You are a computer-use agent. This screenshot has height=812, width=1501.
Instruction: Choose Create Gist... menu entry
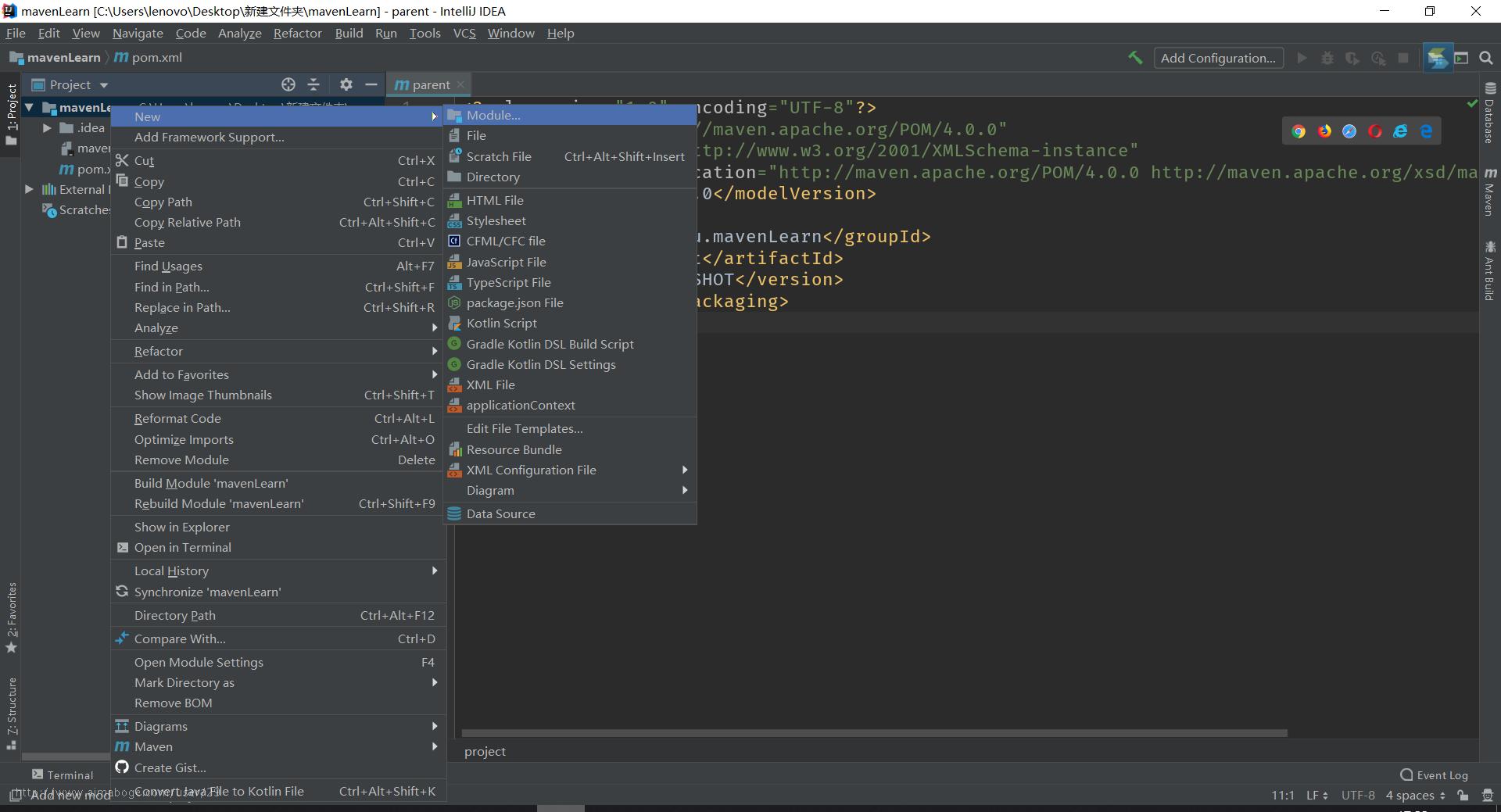click(278, 767)
